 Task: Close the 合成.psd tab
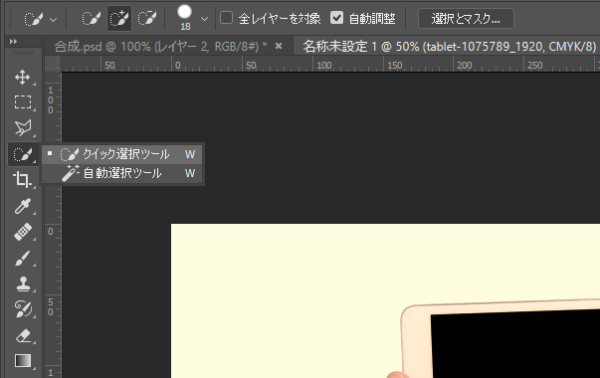pyautogui.click(x=279, y=46)
